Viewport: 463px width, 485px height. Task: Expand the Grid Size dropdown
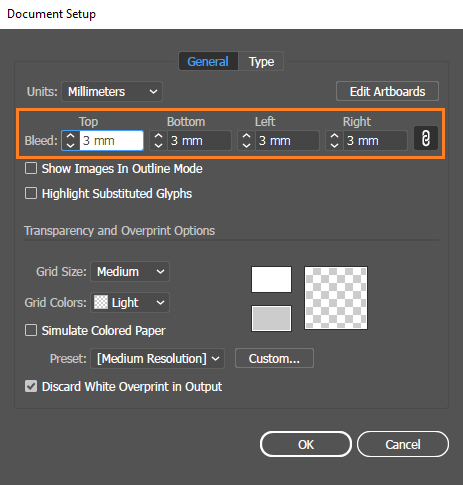click(130, 272)
